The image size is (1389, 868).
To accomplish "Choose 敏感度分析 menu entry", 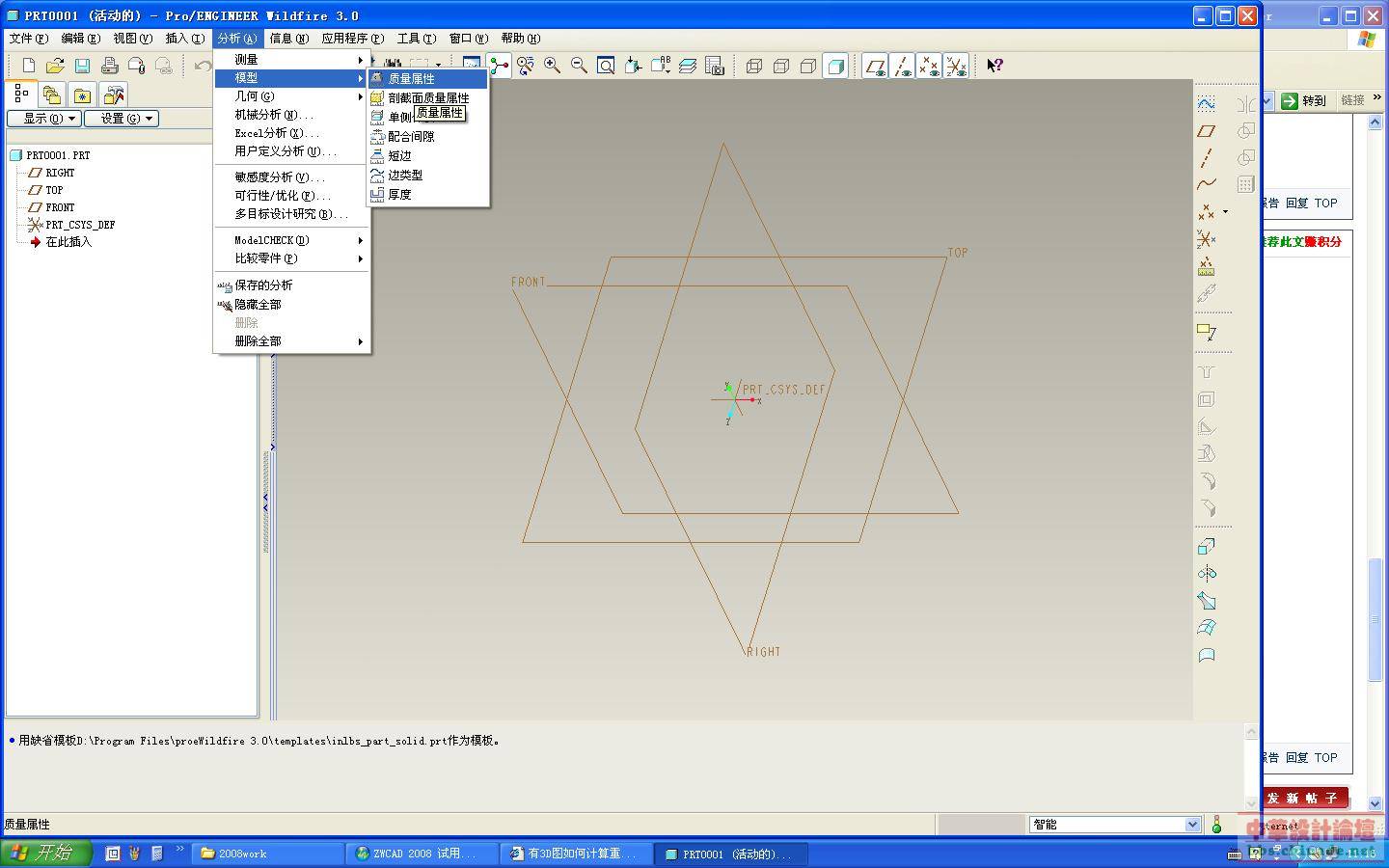I will [x=291, y=177].
